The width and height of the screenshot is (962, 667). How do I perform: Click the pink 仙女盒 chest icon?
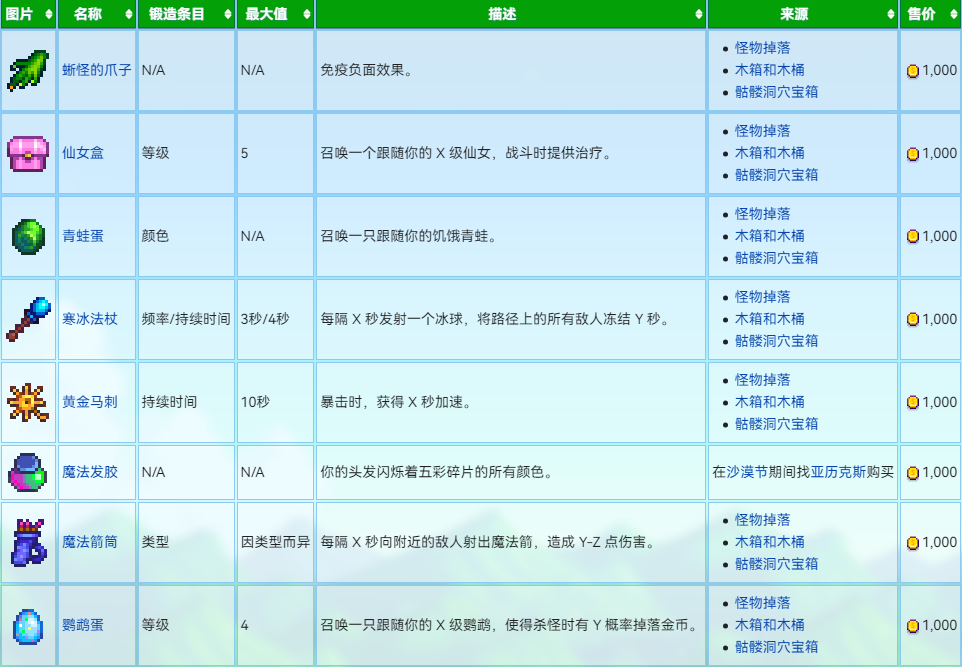pos(28,153)
